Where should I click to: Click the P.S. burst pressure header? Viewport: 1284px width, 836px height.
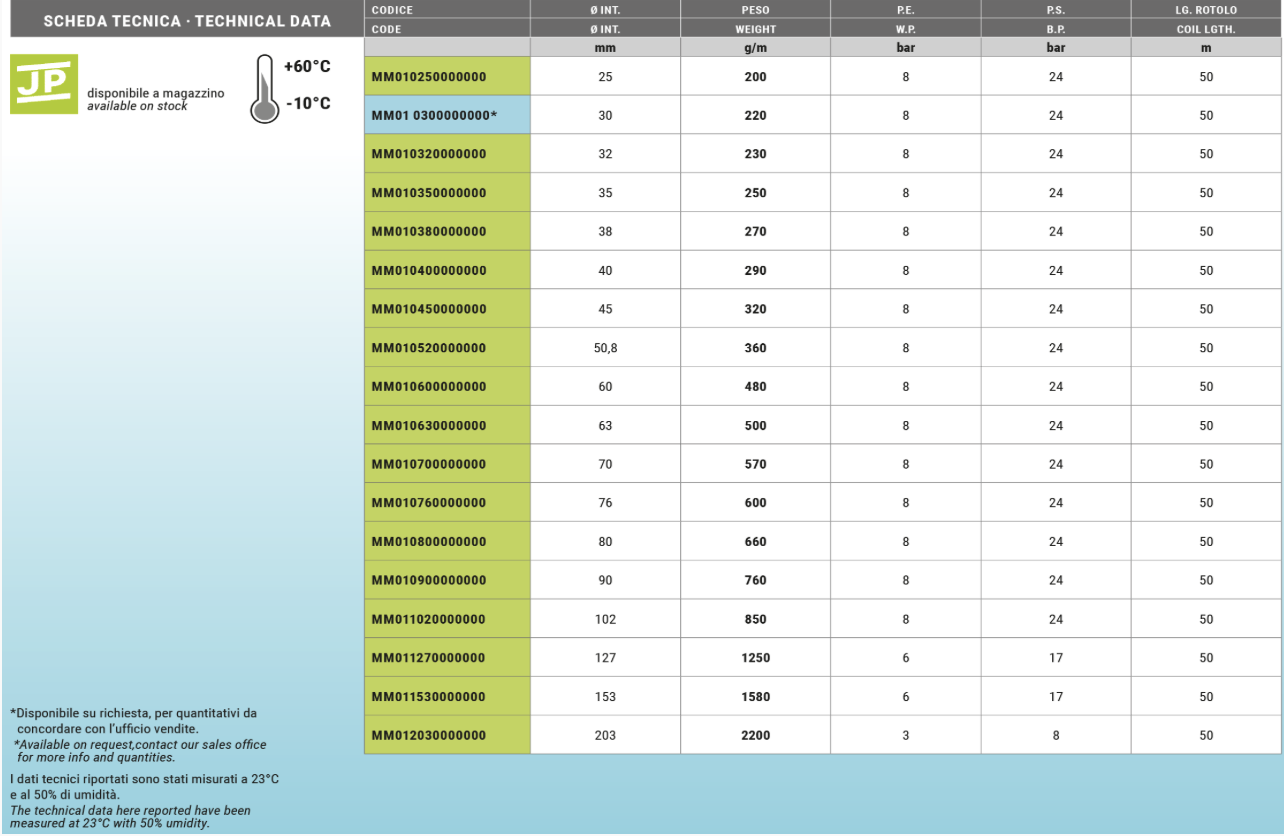tap(1055, 19)
